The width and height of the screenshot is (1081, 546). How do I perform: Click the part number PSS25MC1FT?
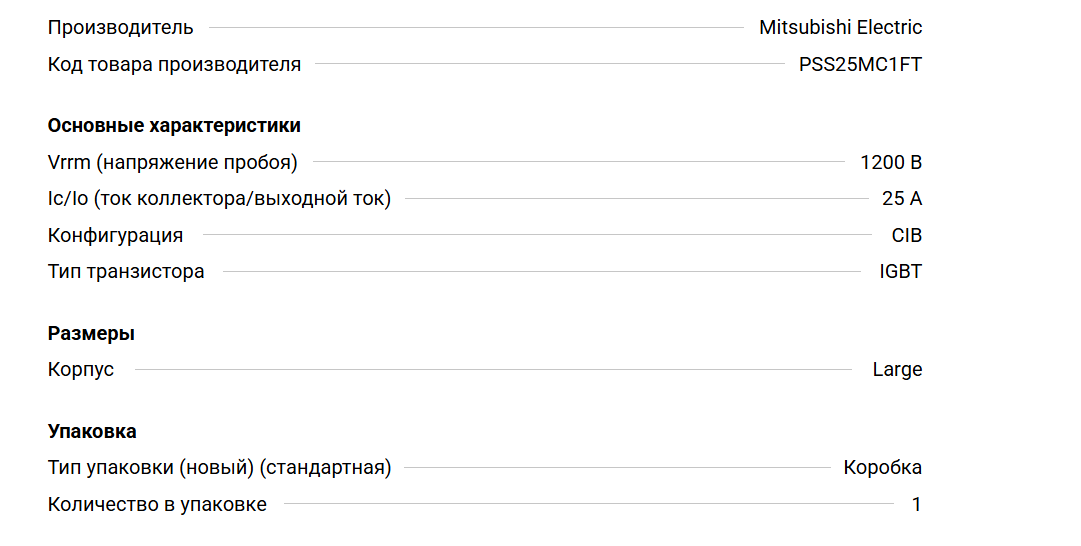coord(860,65)
